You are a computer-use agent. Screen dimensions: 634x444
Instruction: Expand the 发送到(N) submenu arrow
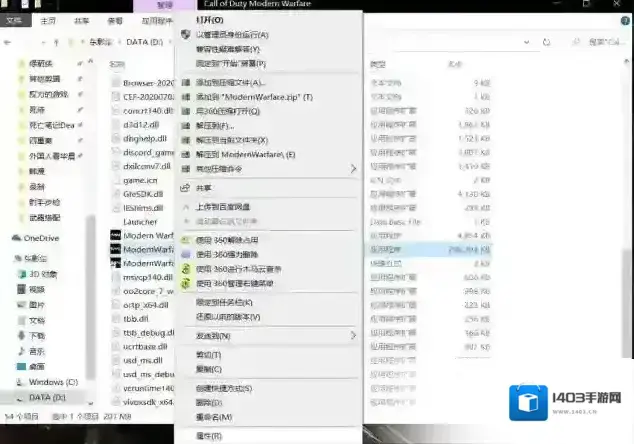pyautogui.click(x=353, y=336)
